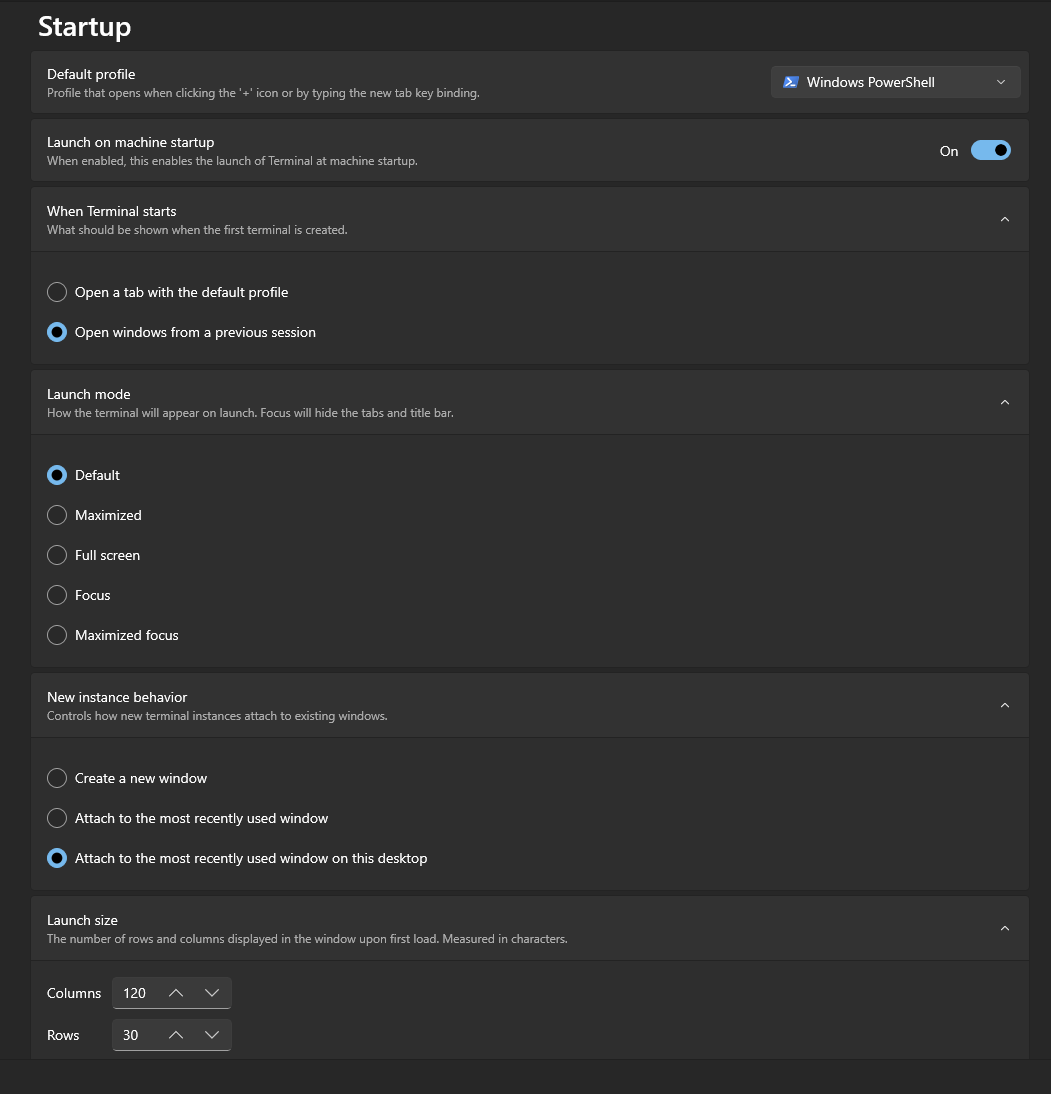Image resolution: width=1051 pixels, height=1094 pixels.
Task: Select Open a tab with default profile
Action: point(57,292)
